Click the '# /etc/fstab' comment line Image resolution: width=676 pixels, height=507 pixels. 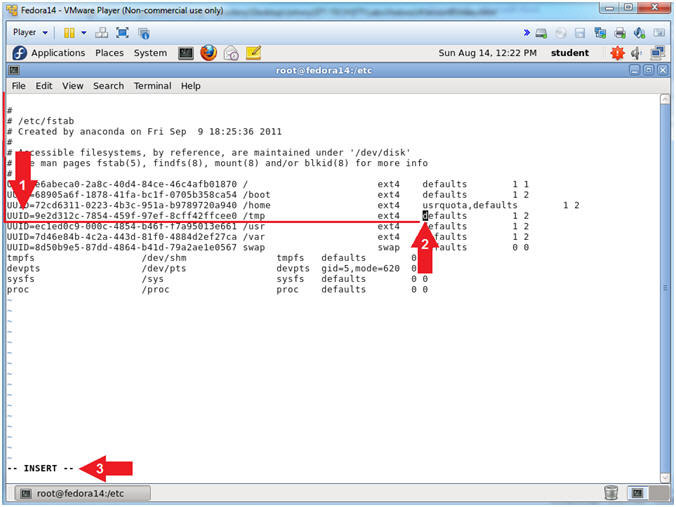pos(41,121)
